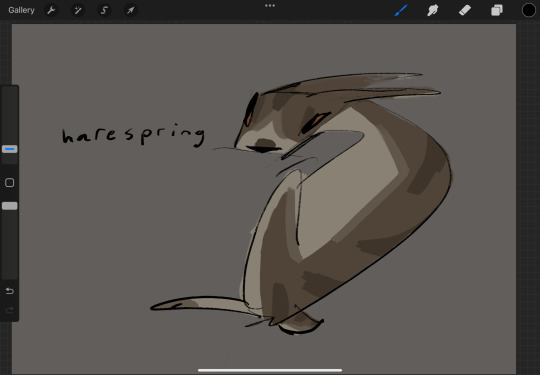Click the three-dot menu at top center

coord(270,6)
